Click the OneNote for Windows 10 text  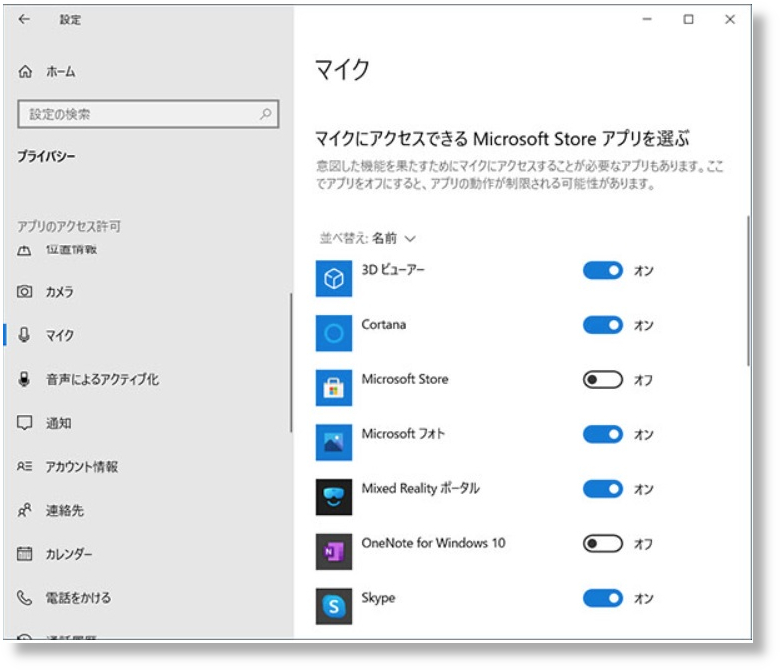coord(433,543)
